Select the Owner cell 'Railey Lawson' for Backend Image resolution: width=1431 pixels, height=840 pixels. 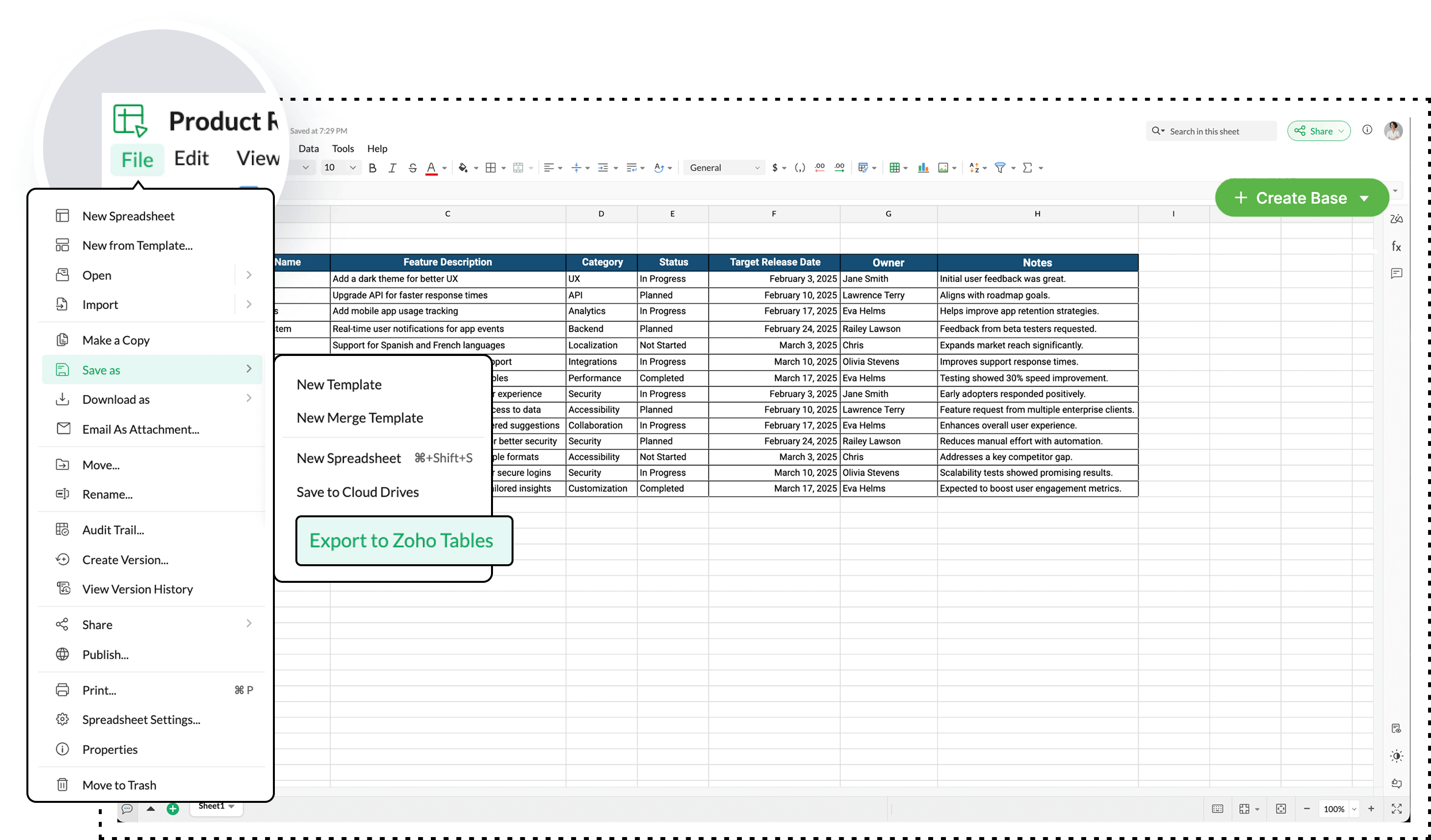coord(889,329)
